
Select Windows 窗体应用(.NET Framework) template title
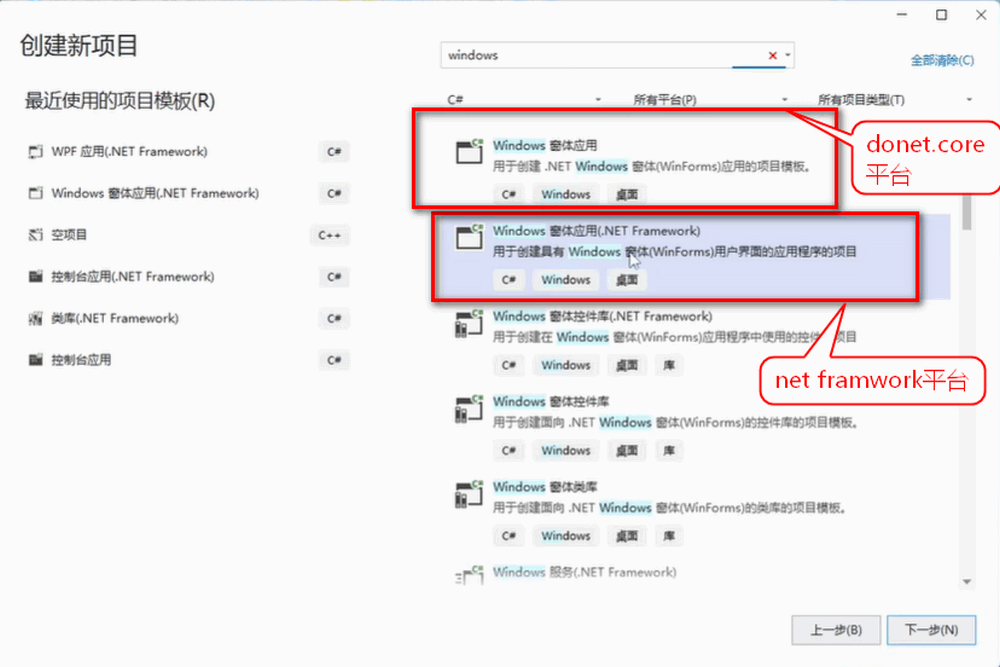tap(596, 231)
